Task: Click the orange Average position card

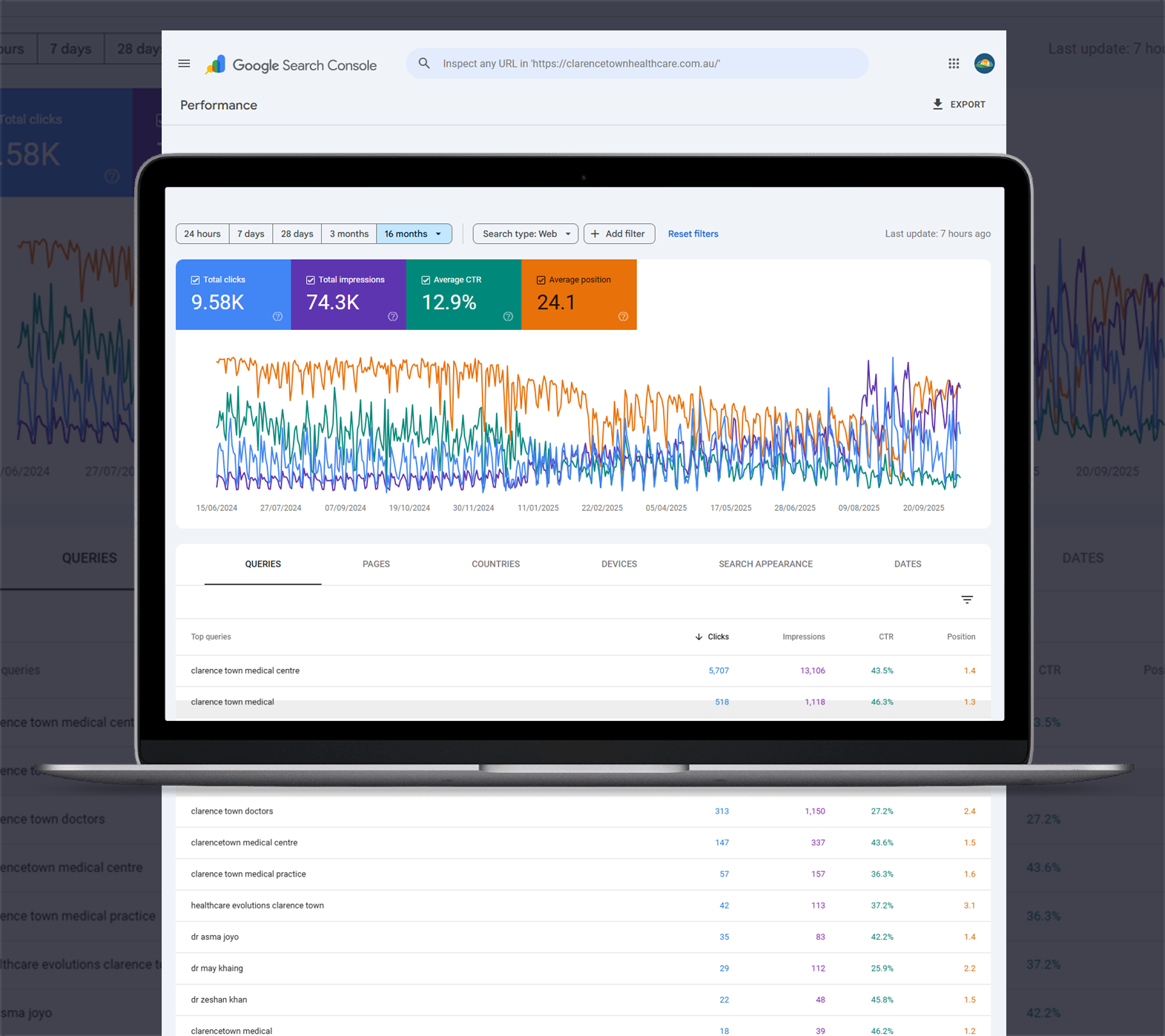Action: pyautogui.click(x=579, y=294)
